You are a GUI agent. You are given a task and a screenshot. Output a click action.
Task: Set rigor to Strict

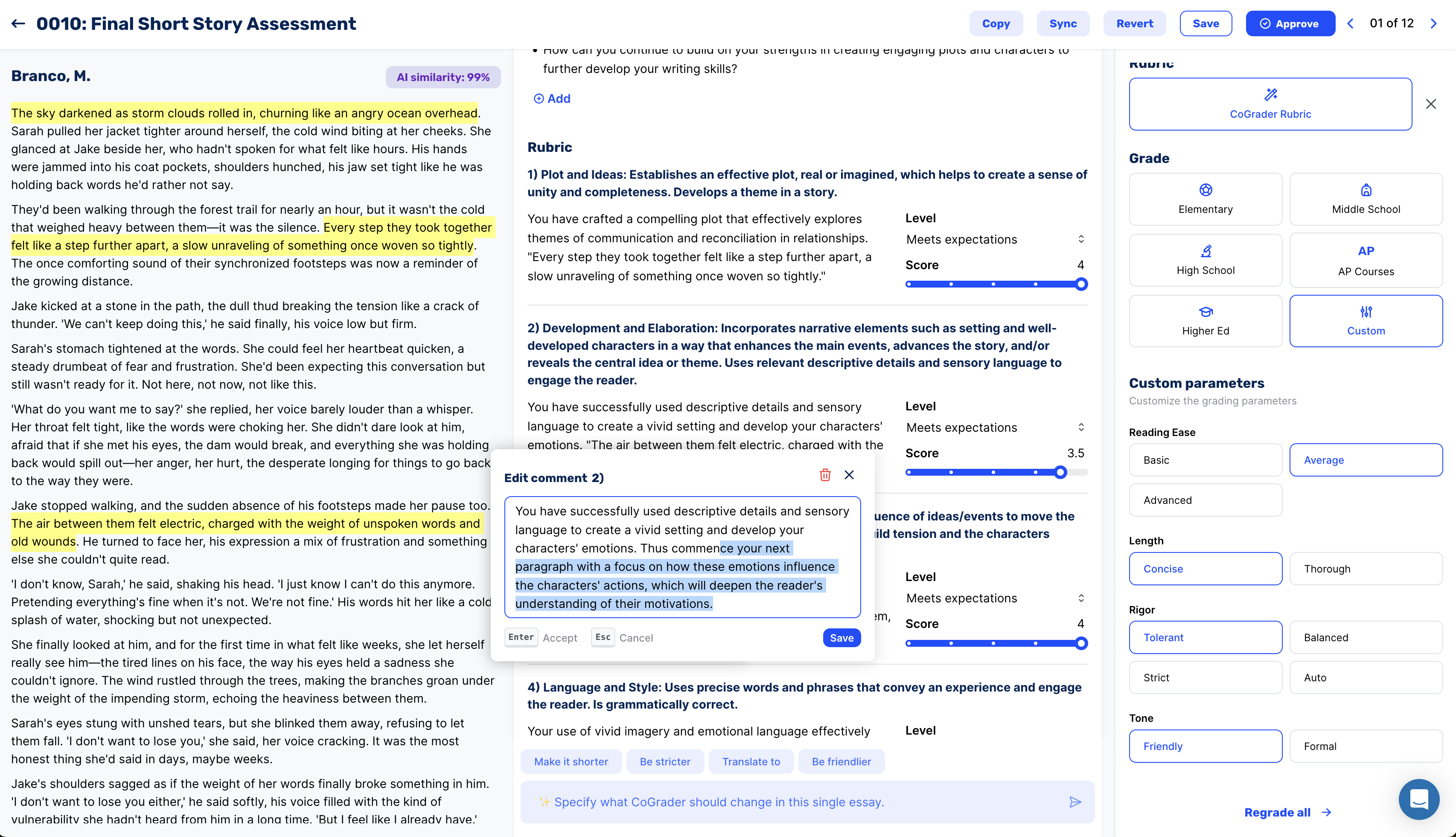pos(1205,677)
